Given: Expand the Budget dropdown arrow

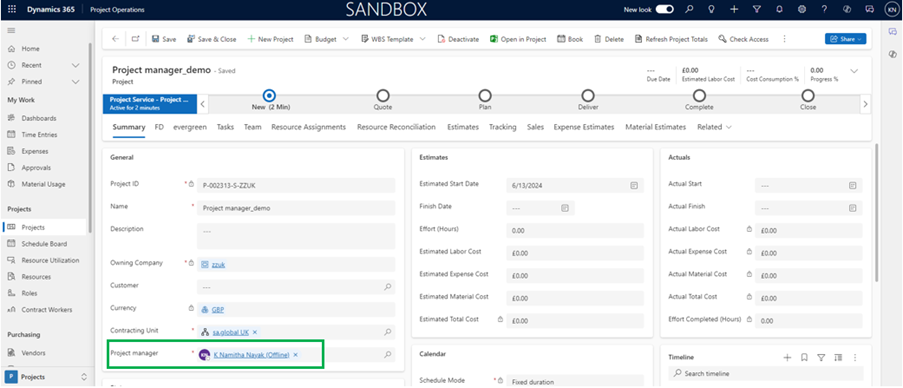Looking at the screenshot, I should (346, 39).
